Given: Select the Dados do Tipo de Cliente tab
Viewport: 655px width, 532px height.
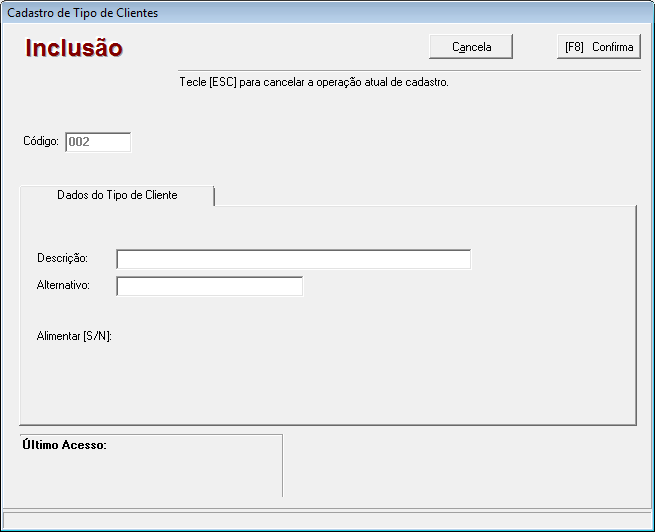Looking at the screenshot, I should [117, 195].
